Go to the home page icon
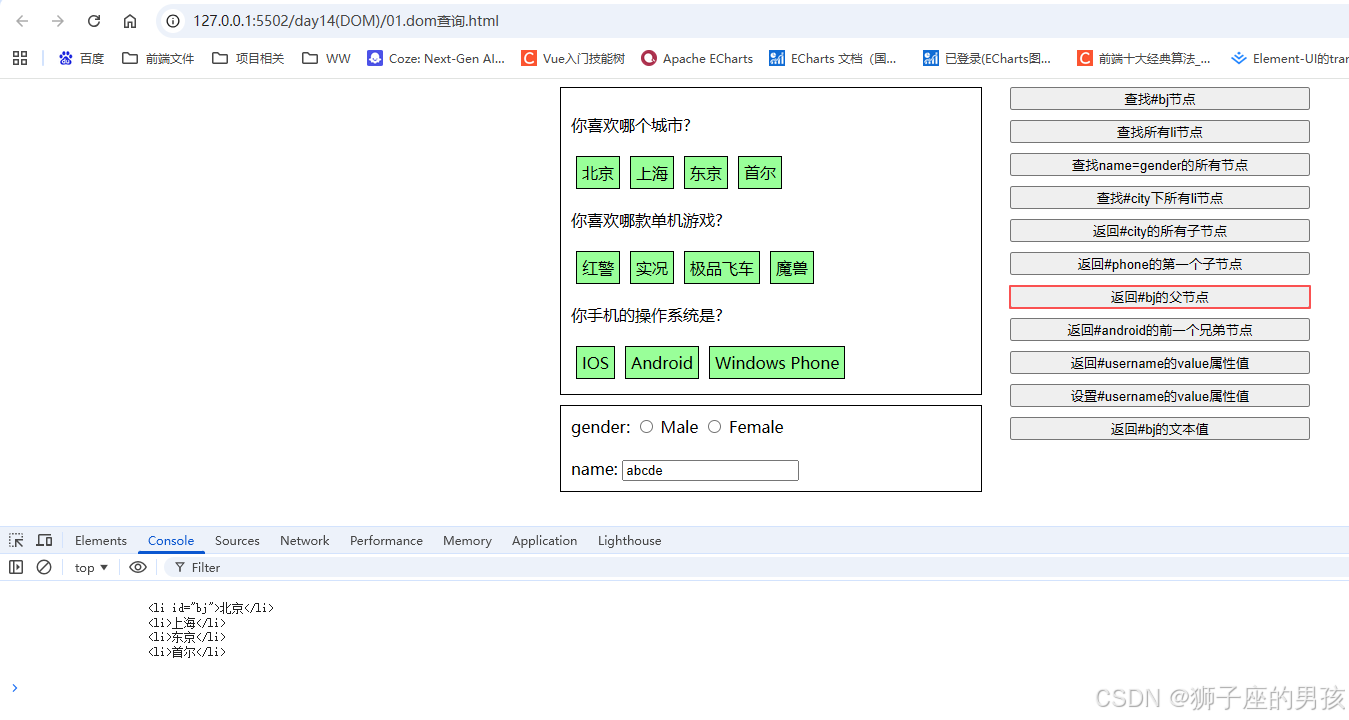1349x720 pixels. [x=130, y=21]
